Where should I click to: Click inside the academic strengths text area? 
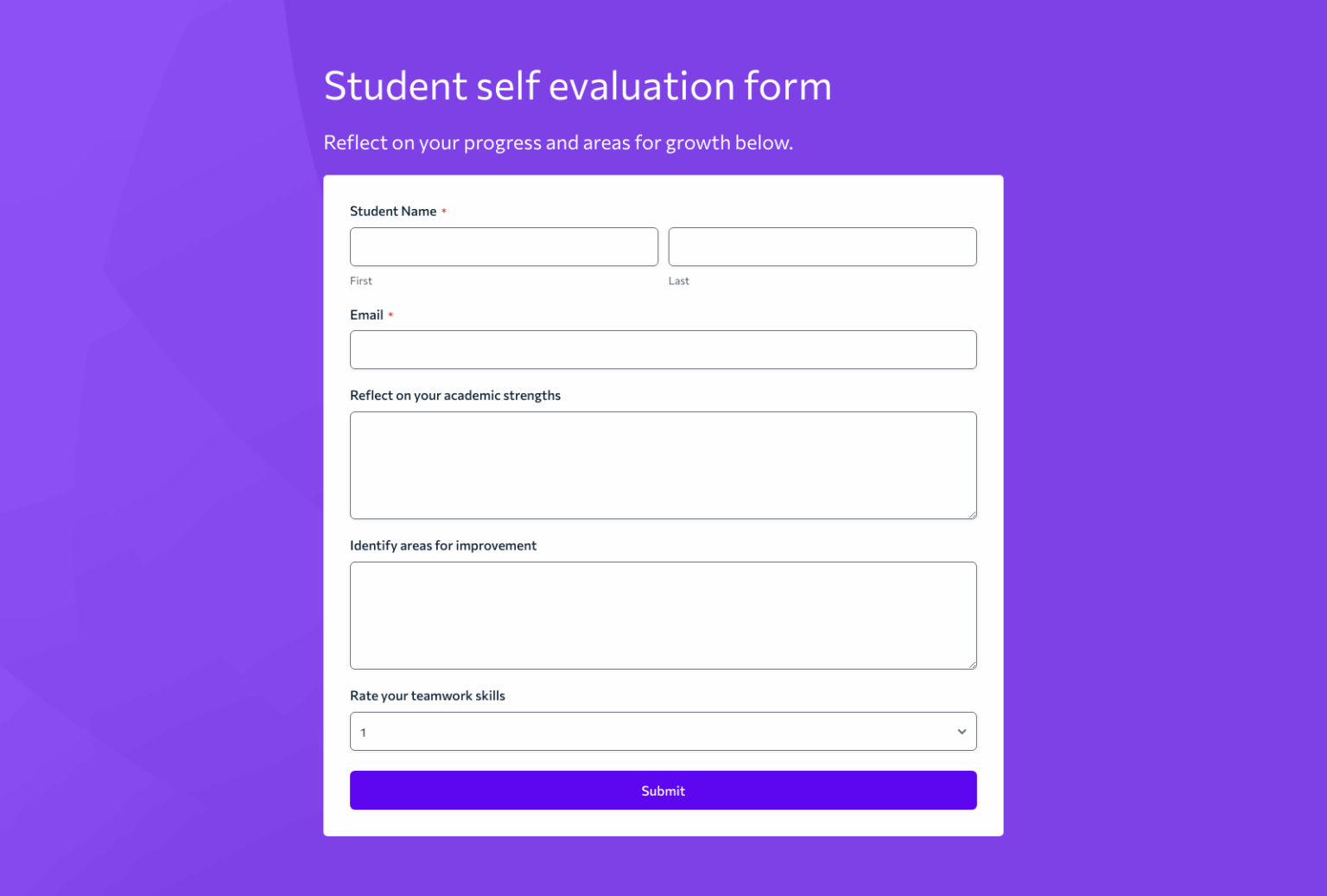(x=663, y=465)
